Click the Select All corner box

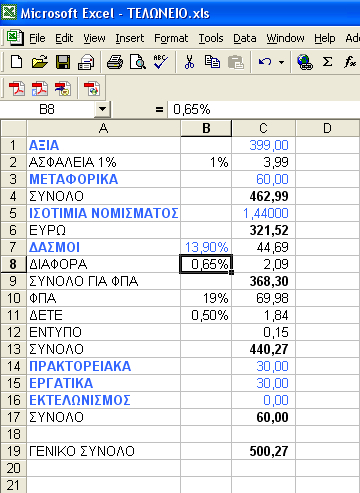pos(14,128)
